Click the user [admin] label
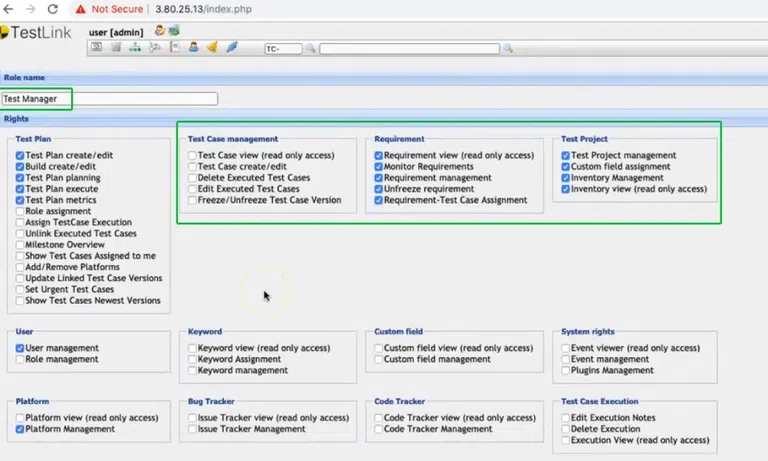 click(x=116, y=32)
